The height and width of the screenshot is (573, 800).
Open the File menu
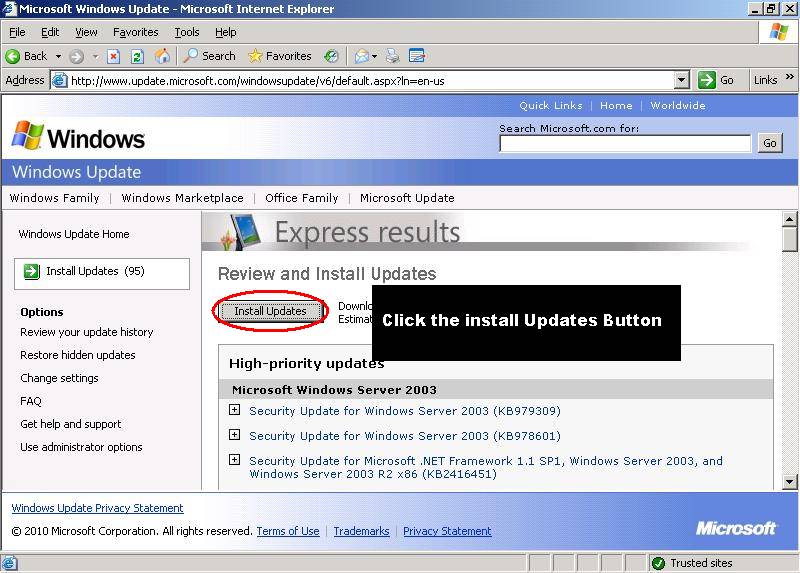(x=17, y=32)
